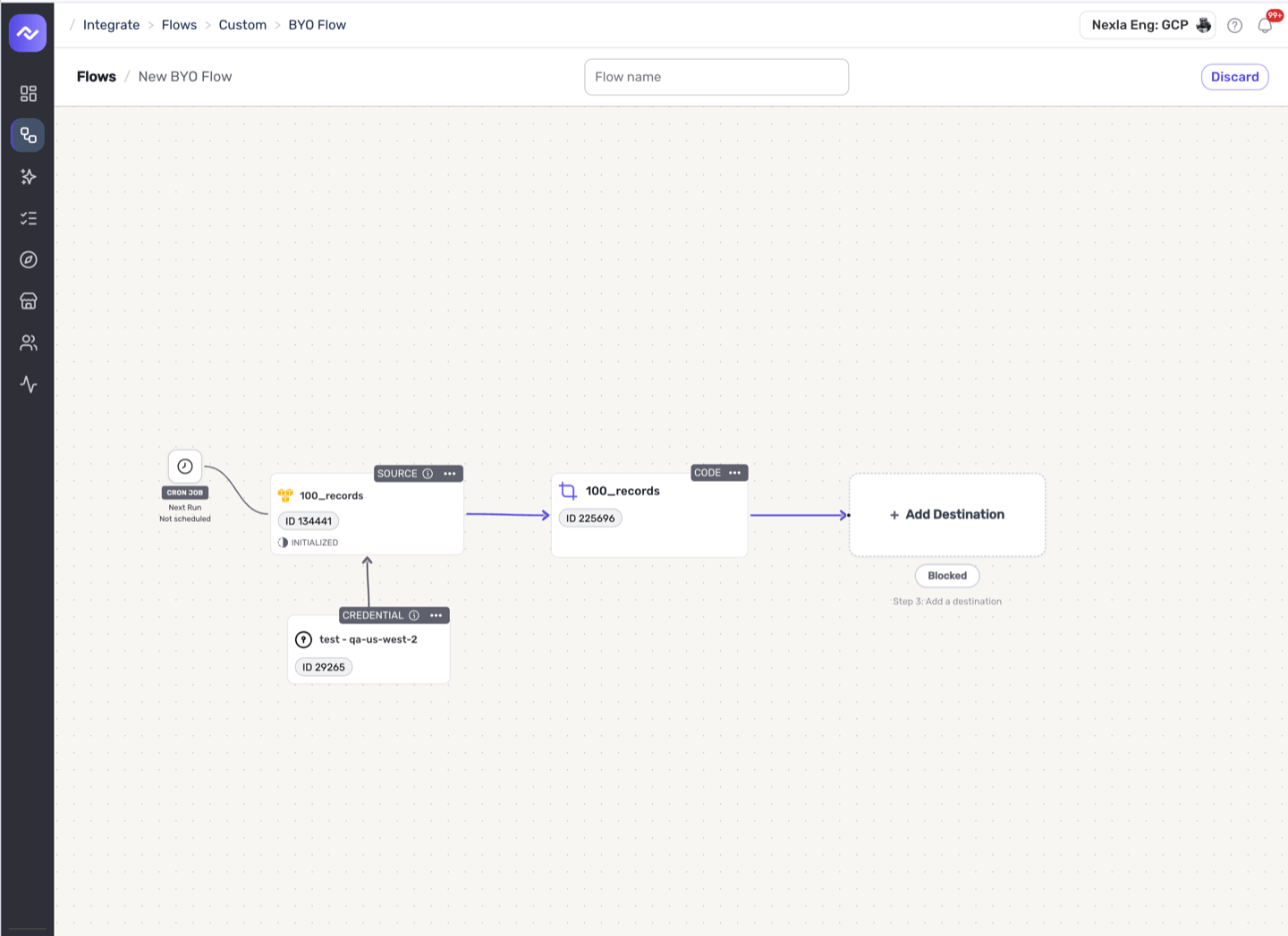
Task: Click the INITIALIZED status text
Action: click(x=315, y=543)
